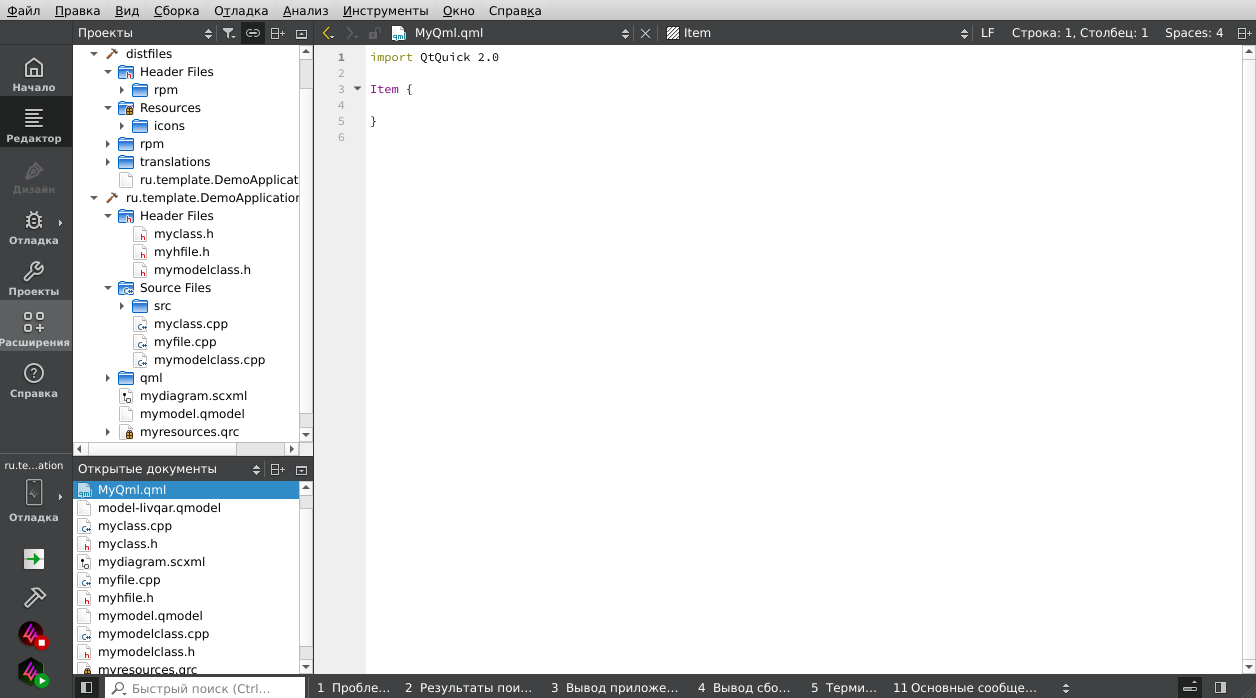Open the MyQml.qml document dropdown
This screenshot has height=698, width=1256.
[x=625, y=33]
